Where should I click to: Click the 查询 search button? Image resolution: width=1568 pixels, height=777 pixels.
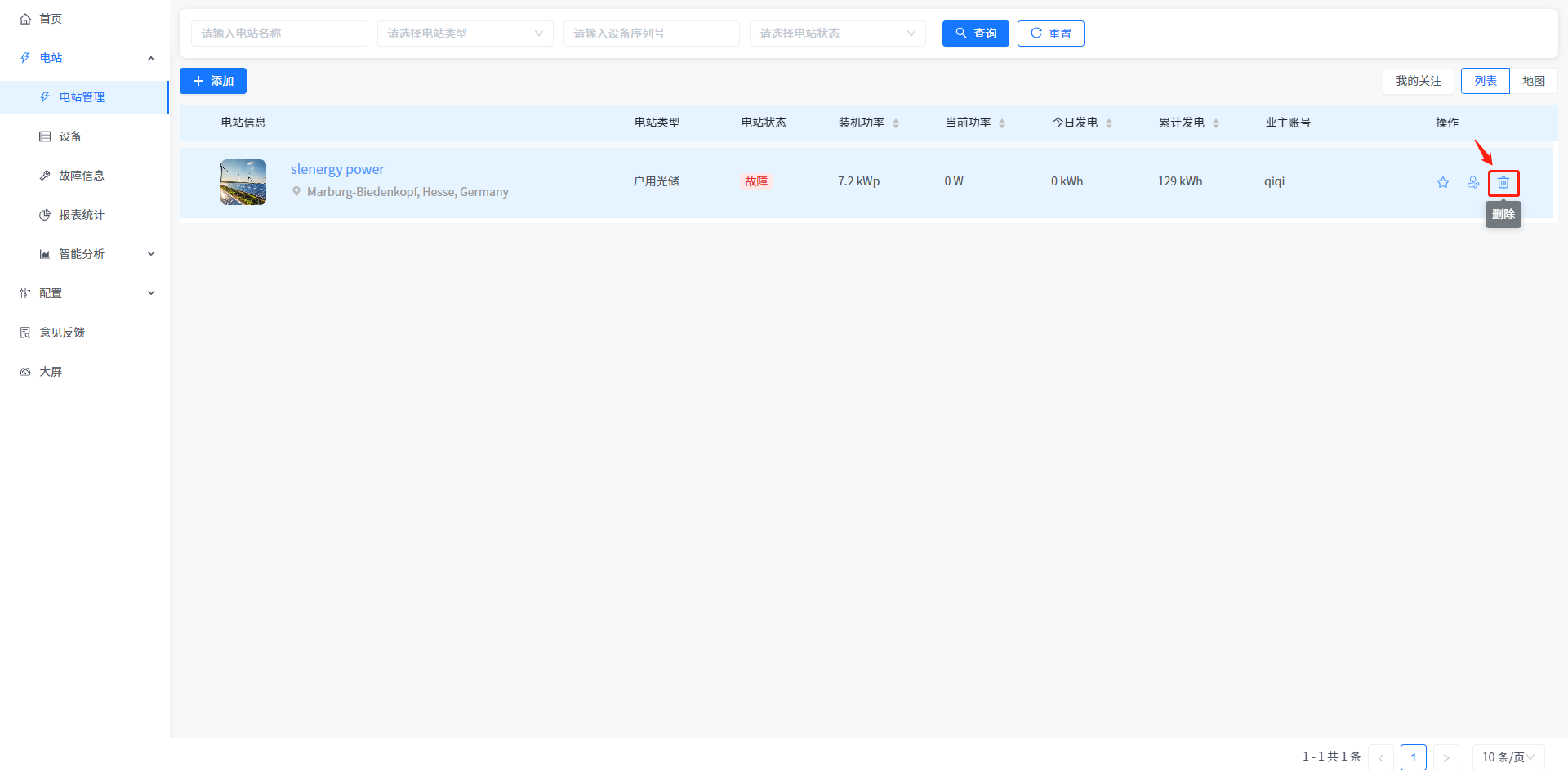point(975,33)
